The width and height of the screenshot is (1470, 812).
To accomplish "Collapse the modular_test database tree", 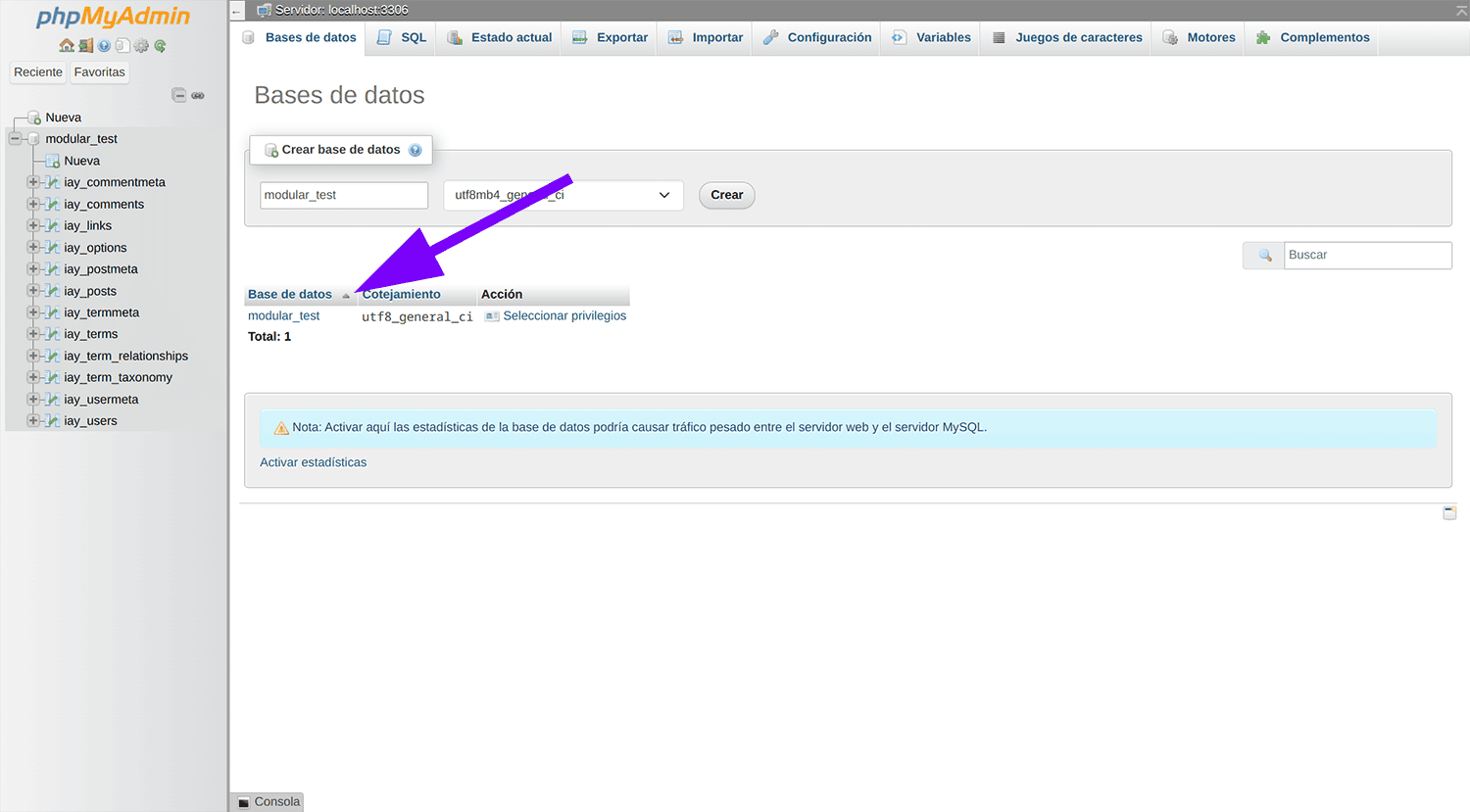I will tap(16, 139).
